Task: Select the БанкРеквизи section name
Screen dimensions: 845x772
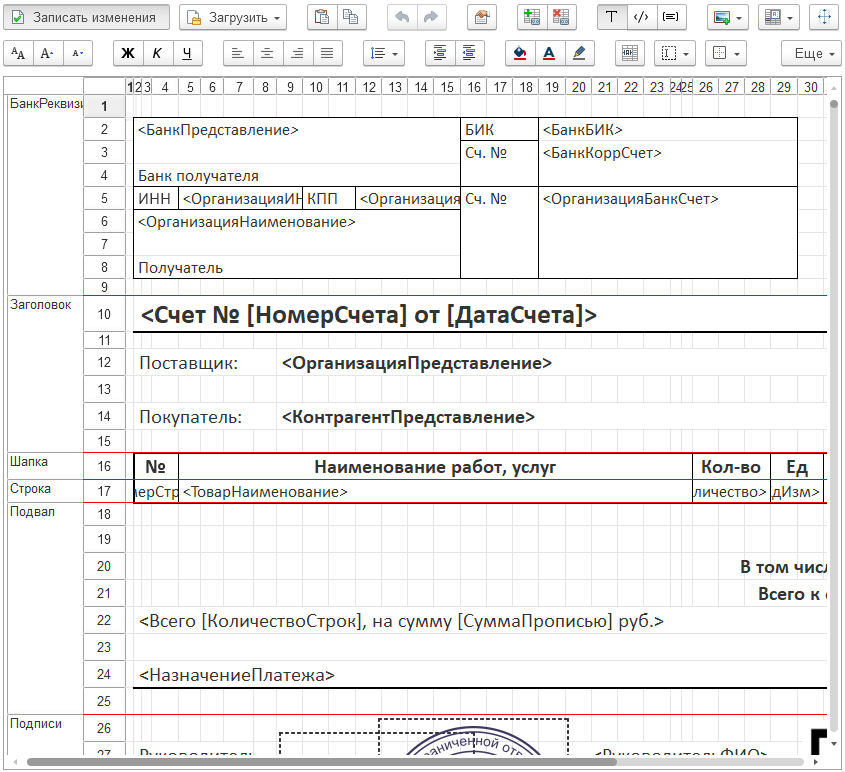Action: pos(46,103)
